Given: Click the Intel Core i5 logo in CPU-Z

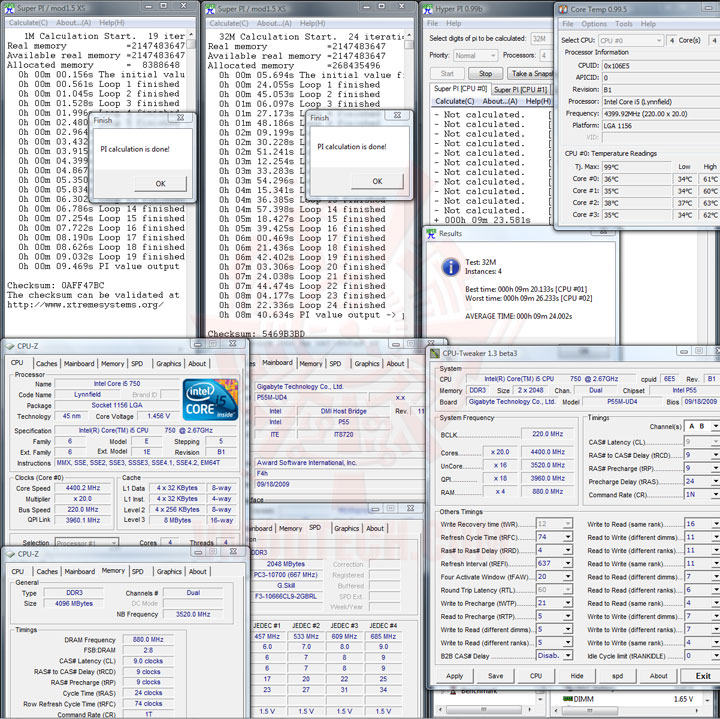Looking at the screenshot, I should pos(210,399).
